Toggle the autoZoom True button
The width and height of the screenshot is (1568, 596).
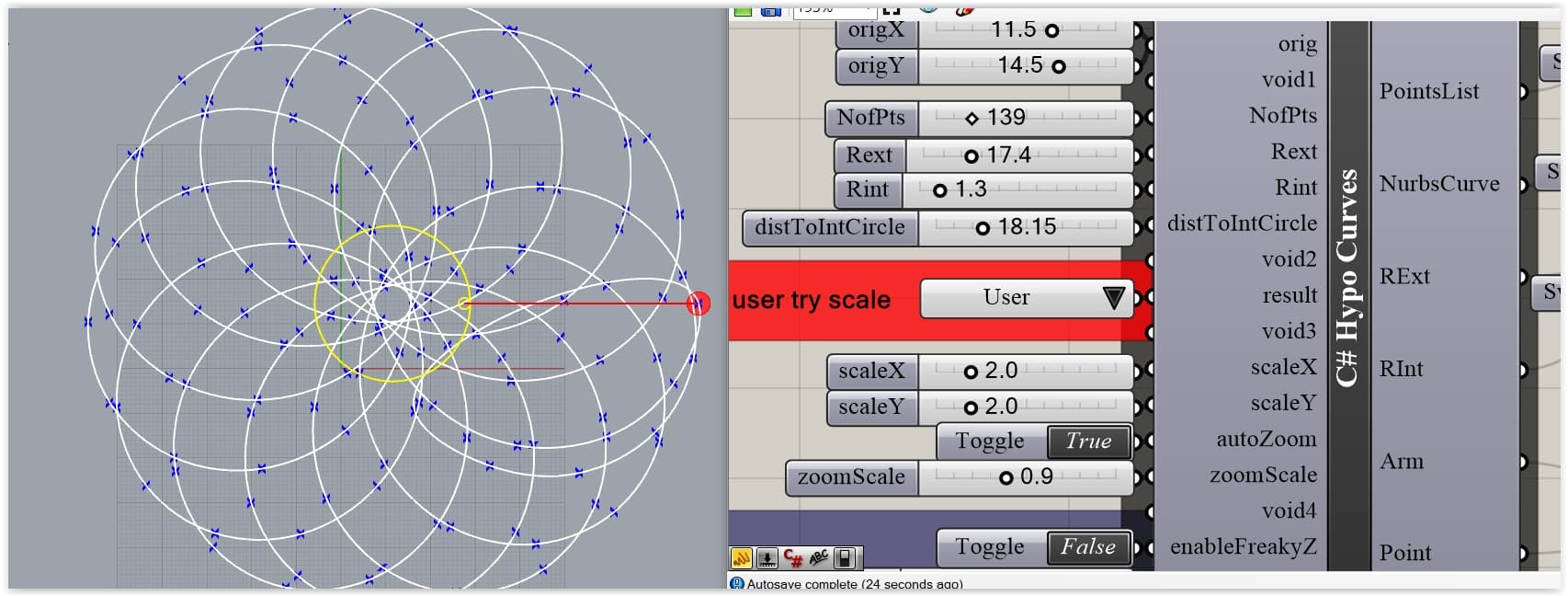(1089, 441)
